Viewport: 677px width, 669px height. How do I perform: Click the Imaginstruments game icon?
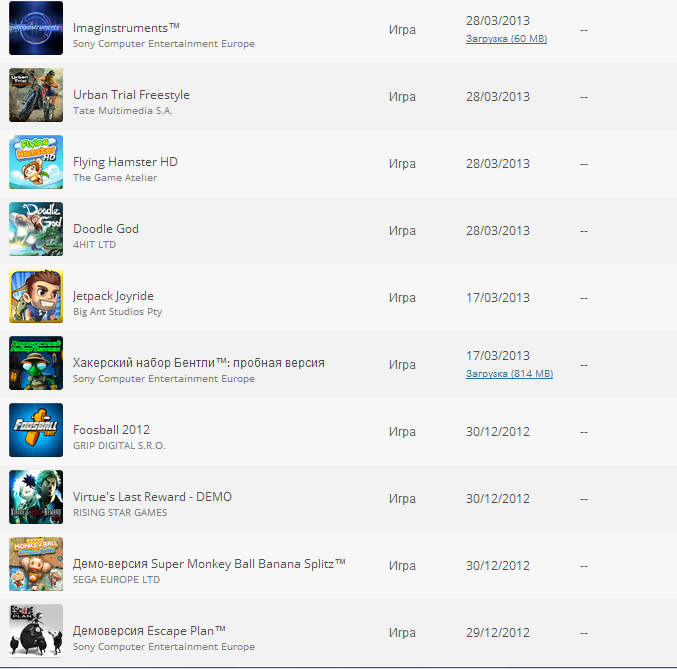click(x=36, y=28)
